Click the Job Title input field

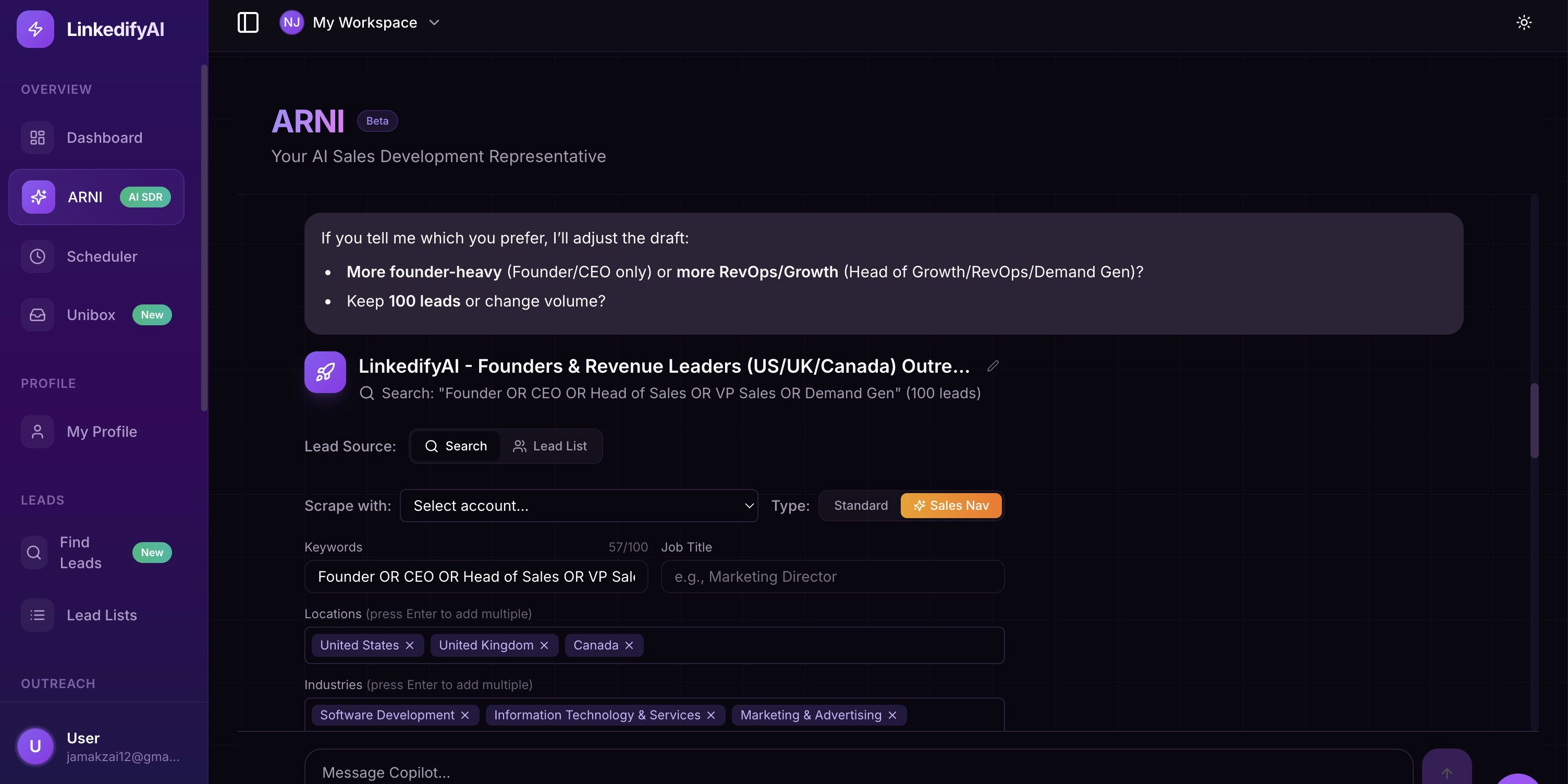832,577
